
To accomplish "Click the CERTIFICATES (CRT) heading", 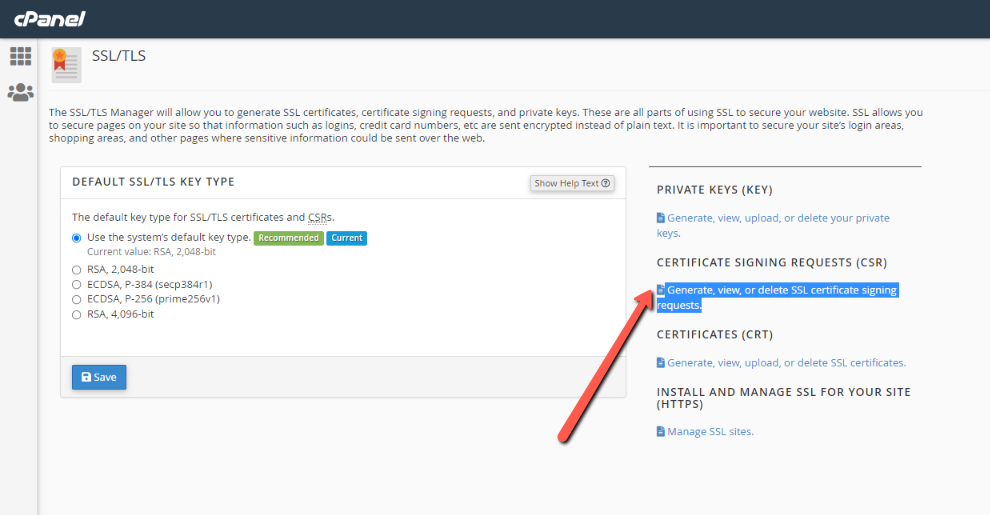I will tap(715, 334).
